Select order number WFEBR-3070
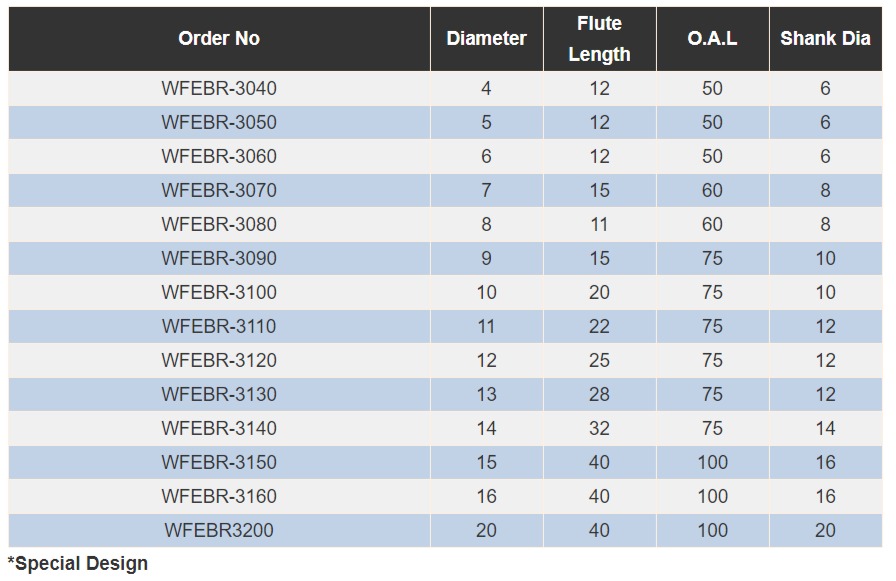 coord(219,191)
